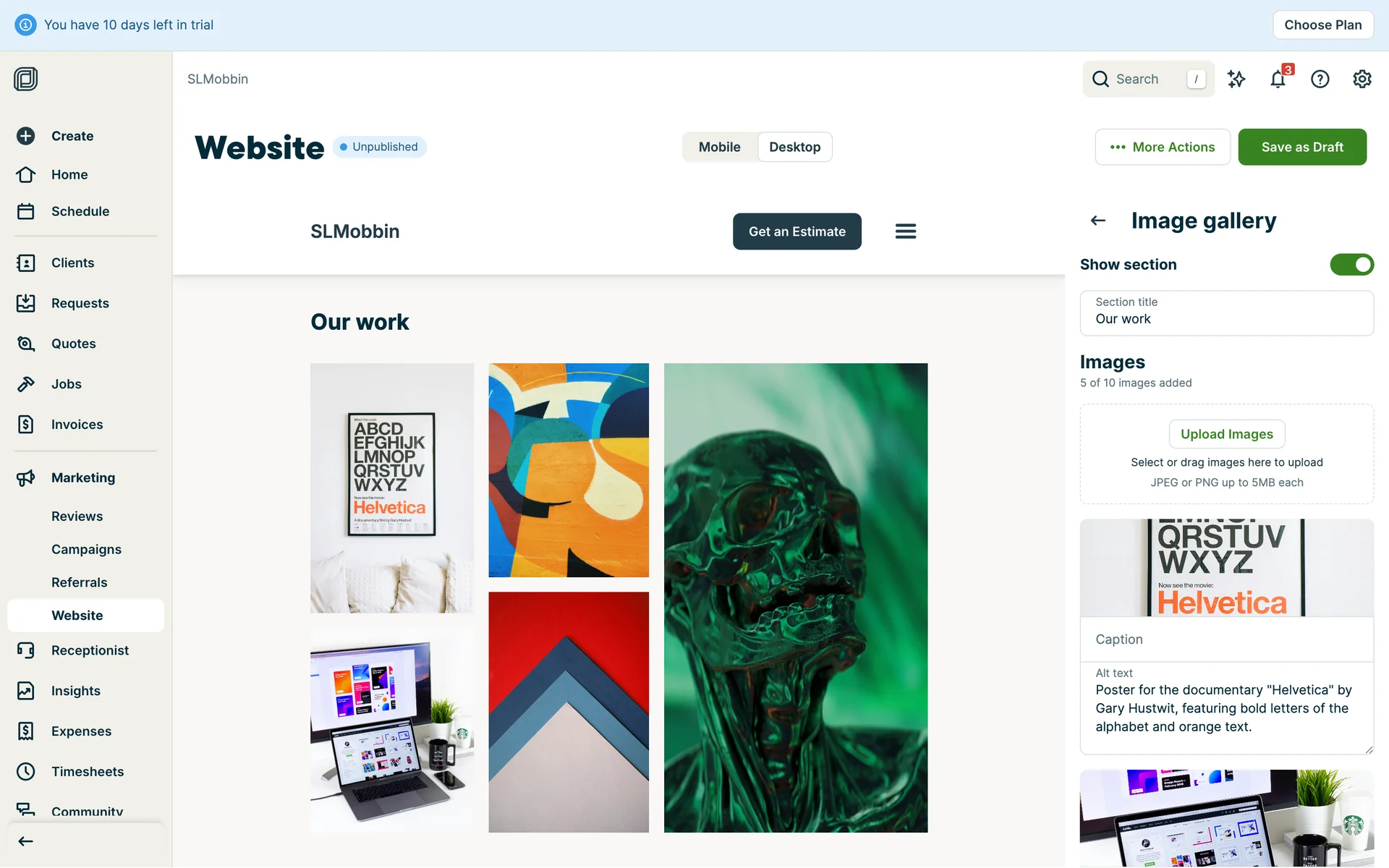Click the Section title input field
The image size is (1389, 868).
click(1227, 313)
